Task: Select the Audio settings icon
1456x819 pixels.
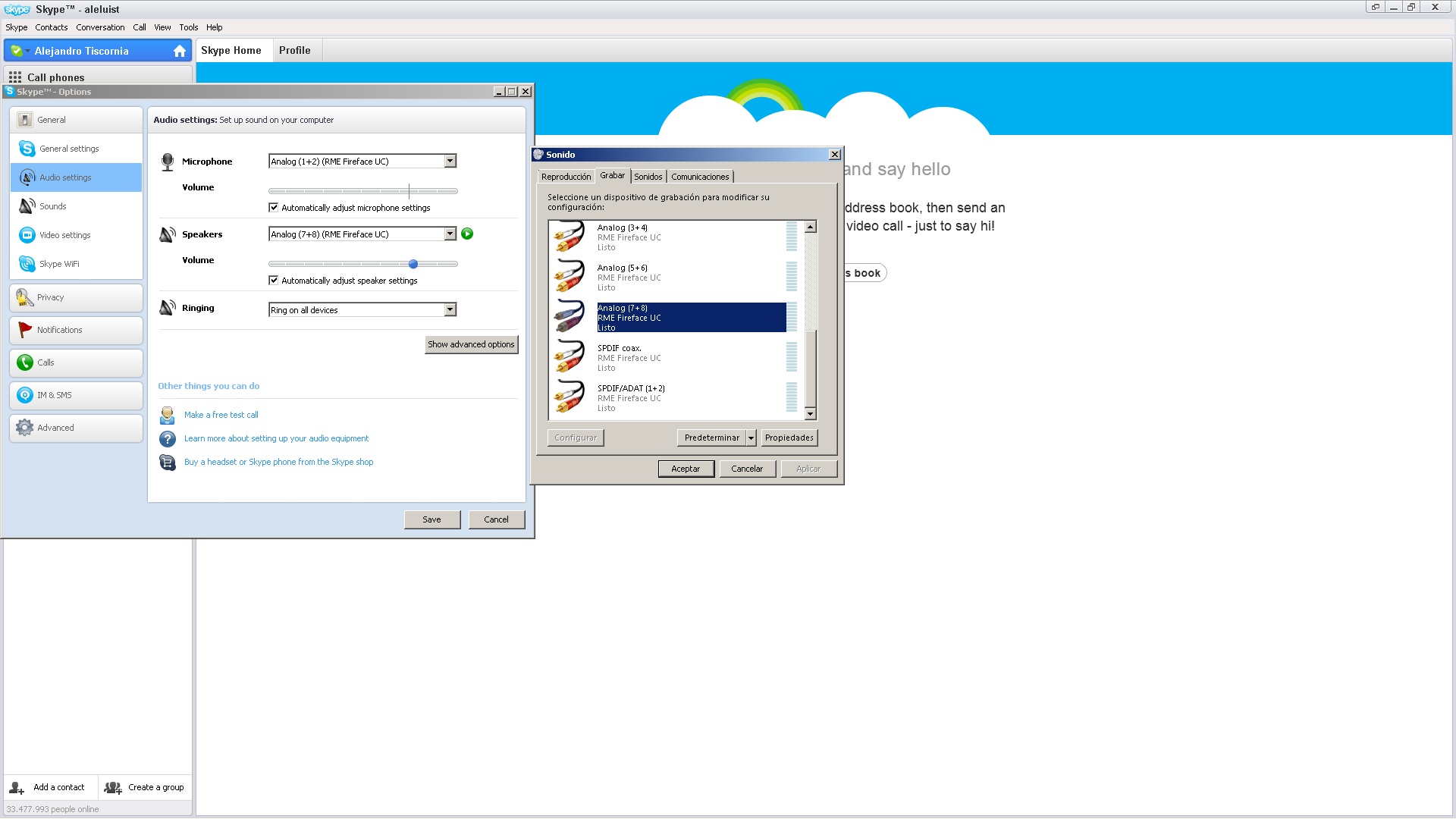Action: pyautogui.click(x=27, y=177)
